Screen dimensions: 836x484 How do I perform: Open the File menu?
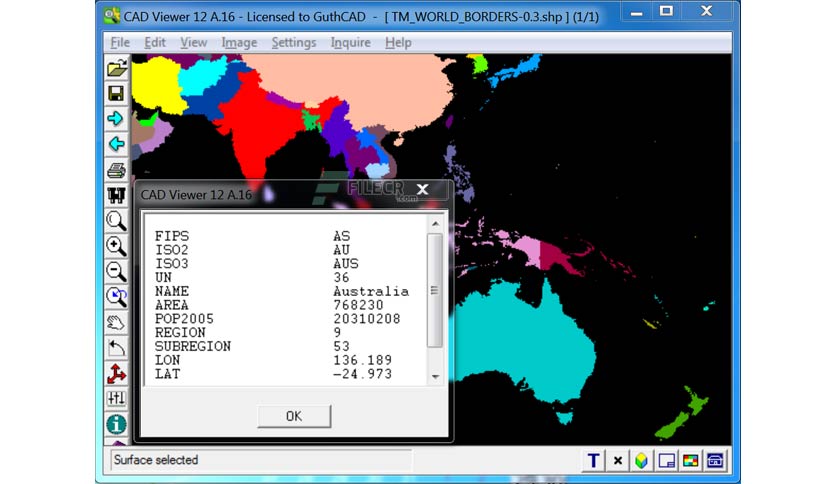(120, 43)
